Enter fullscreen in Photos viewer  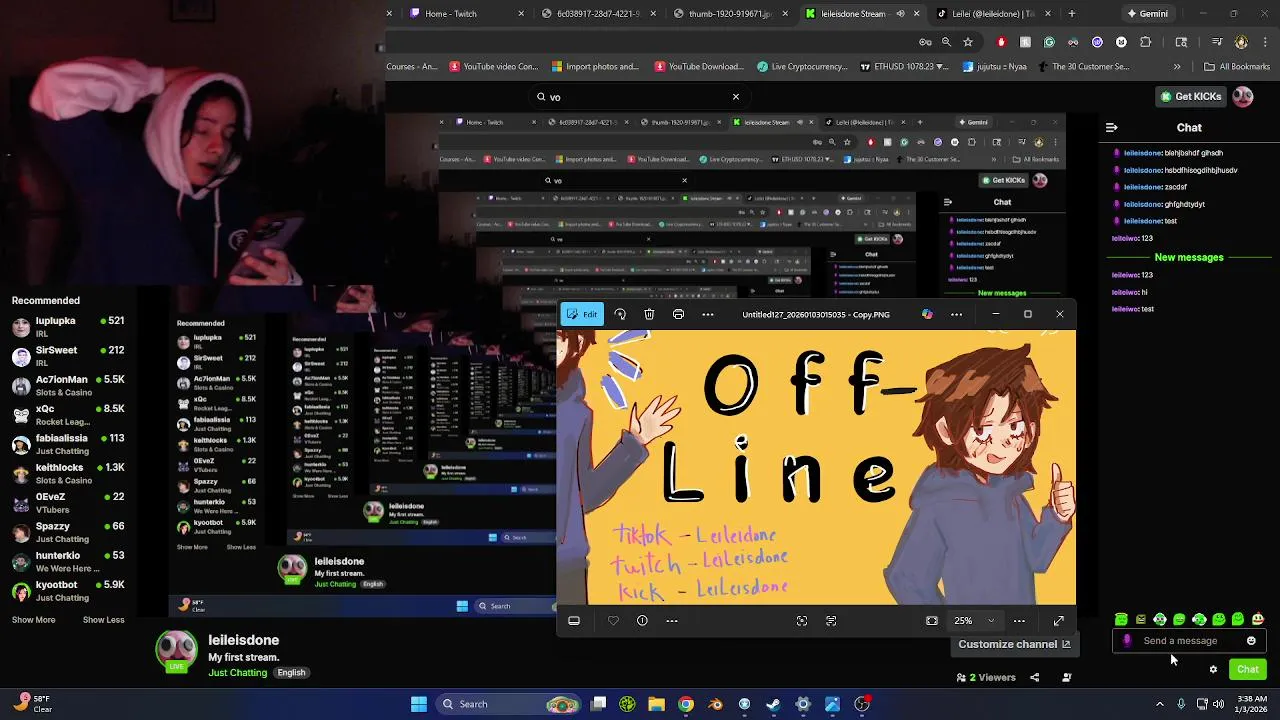(1059, 621)
